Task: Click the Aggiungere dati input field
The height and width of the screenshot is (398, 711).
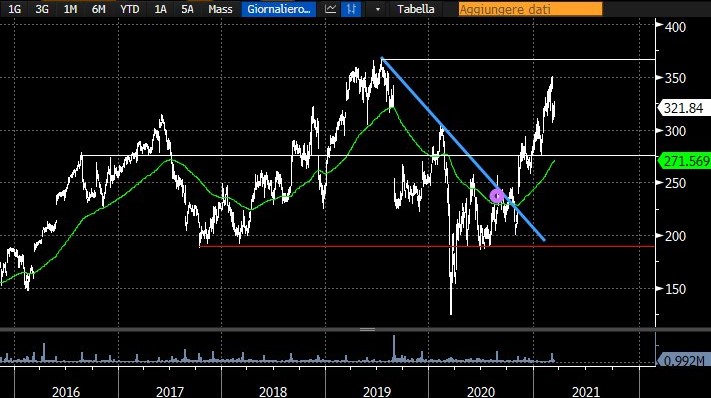Action: [530, 9]
